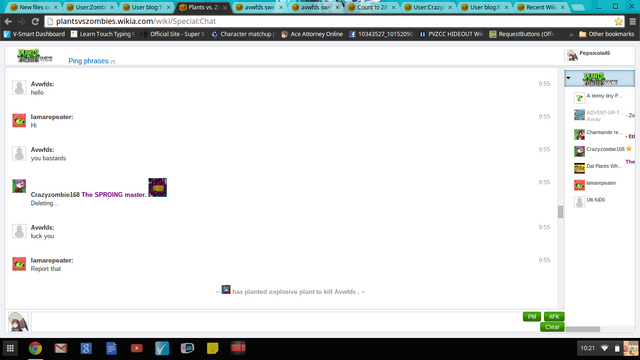Open the yellow sticky note app in the shelf
The image size is (640, 360).
[x=213, y=348]
